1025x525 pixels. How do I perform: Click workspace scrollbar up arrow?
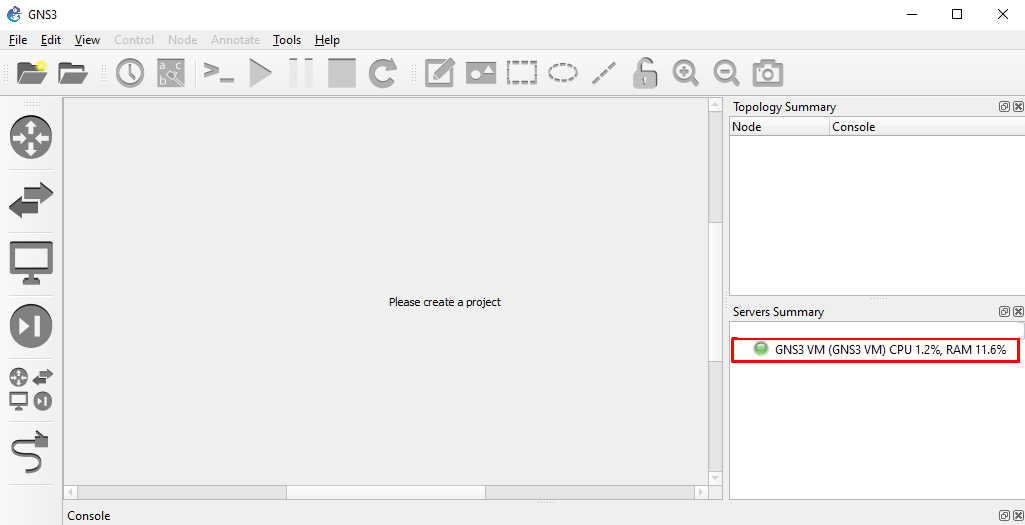tap(715, 105)
